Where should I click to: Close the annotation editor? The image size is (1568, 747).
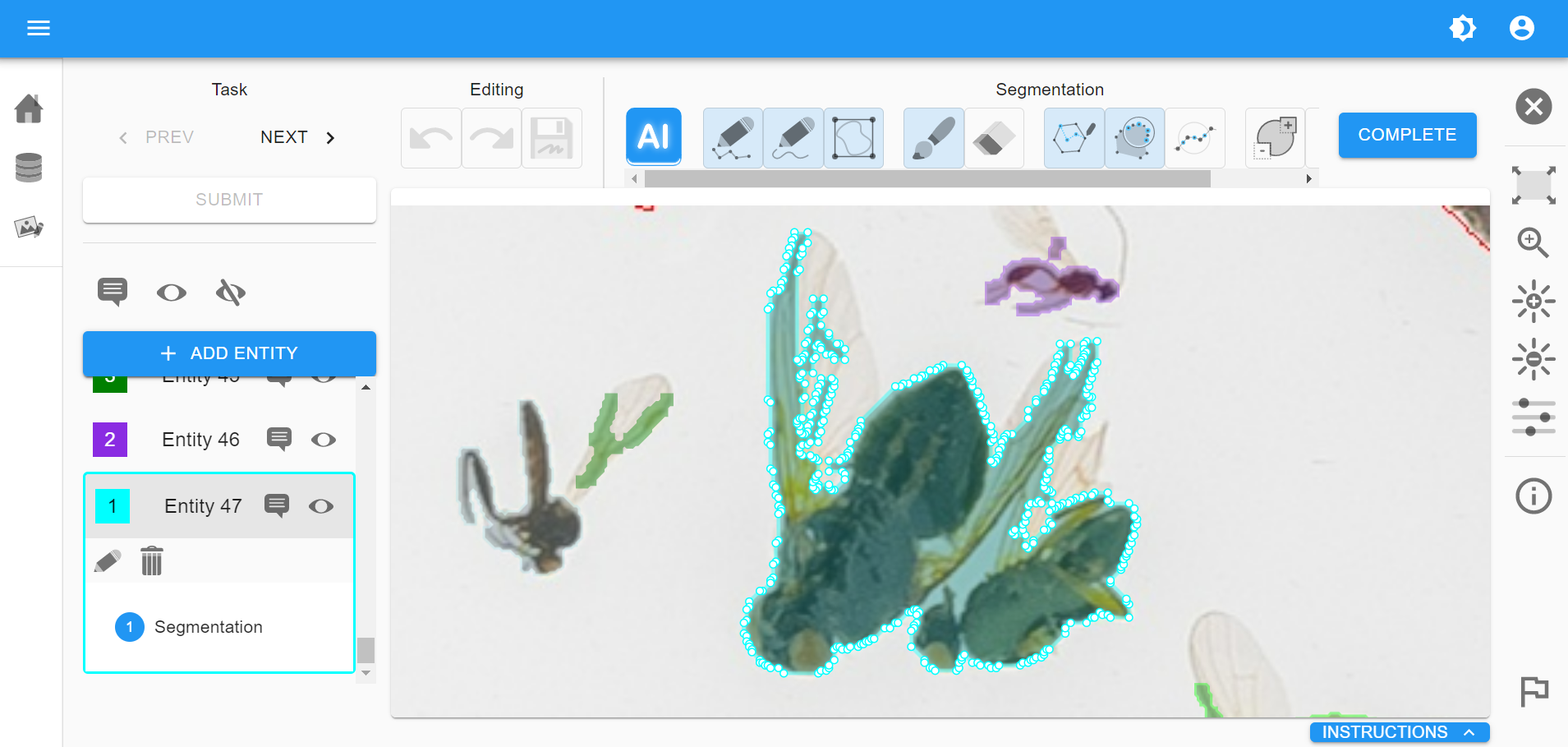(x=1534, y=107)
